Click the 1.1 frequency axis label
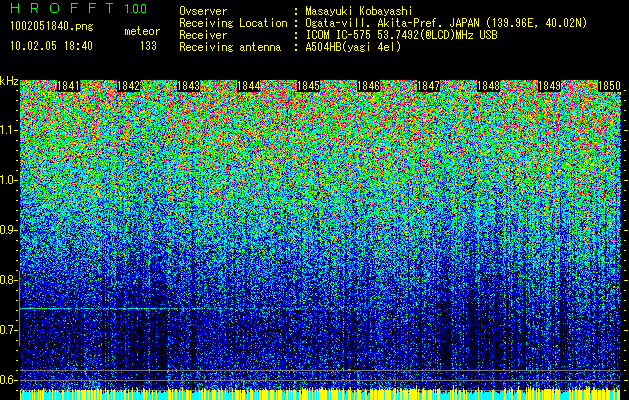This screenshot has width=629, height=400. coord(9,130)
